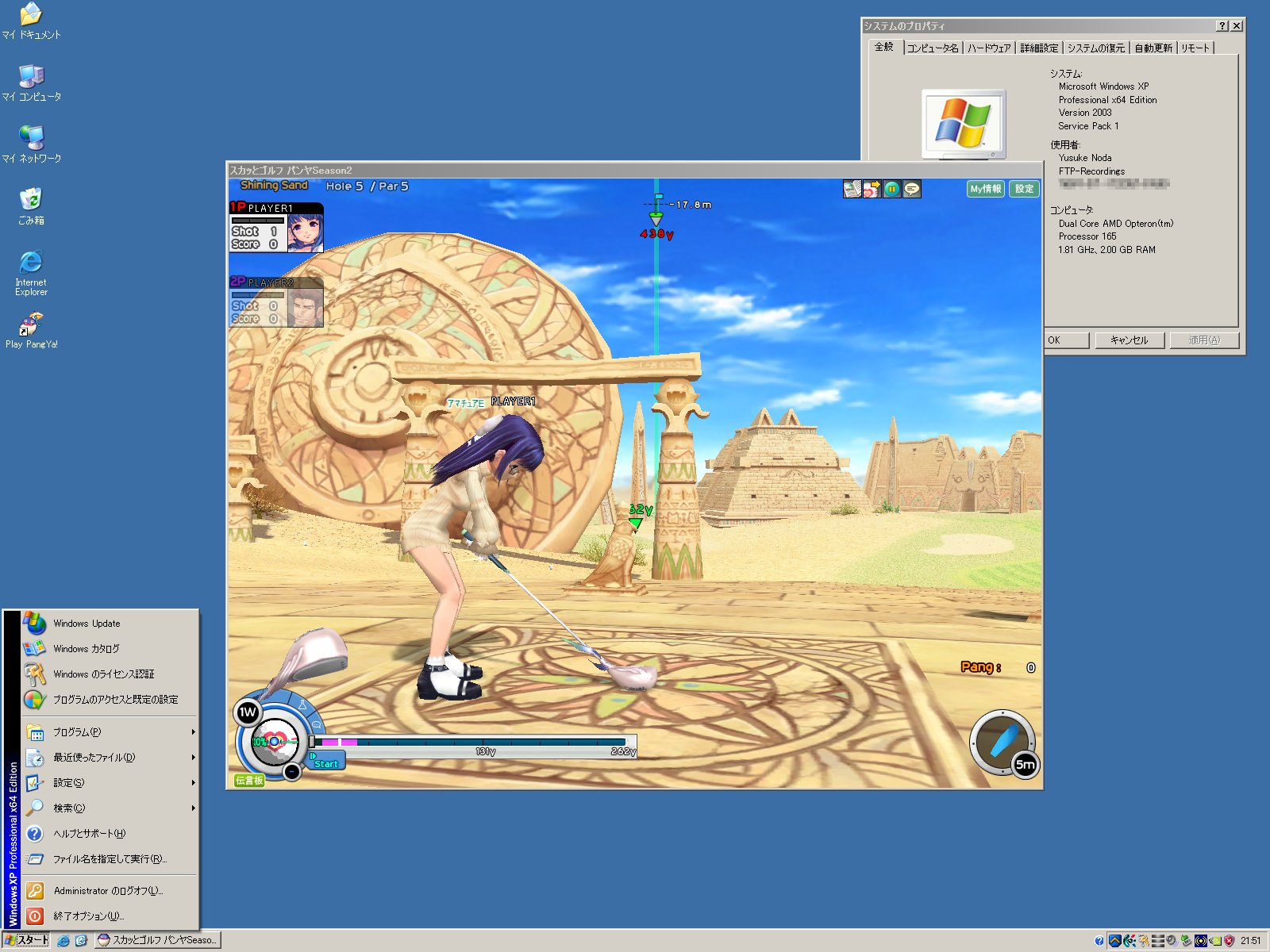Click スカッとゴルフ パンヤ taskbar button
1270x952 pixels.
coord(157,940)
